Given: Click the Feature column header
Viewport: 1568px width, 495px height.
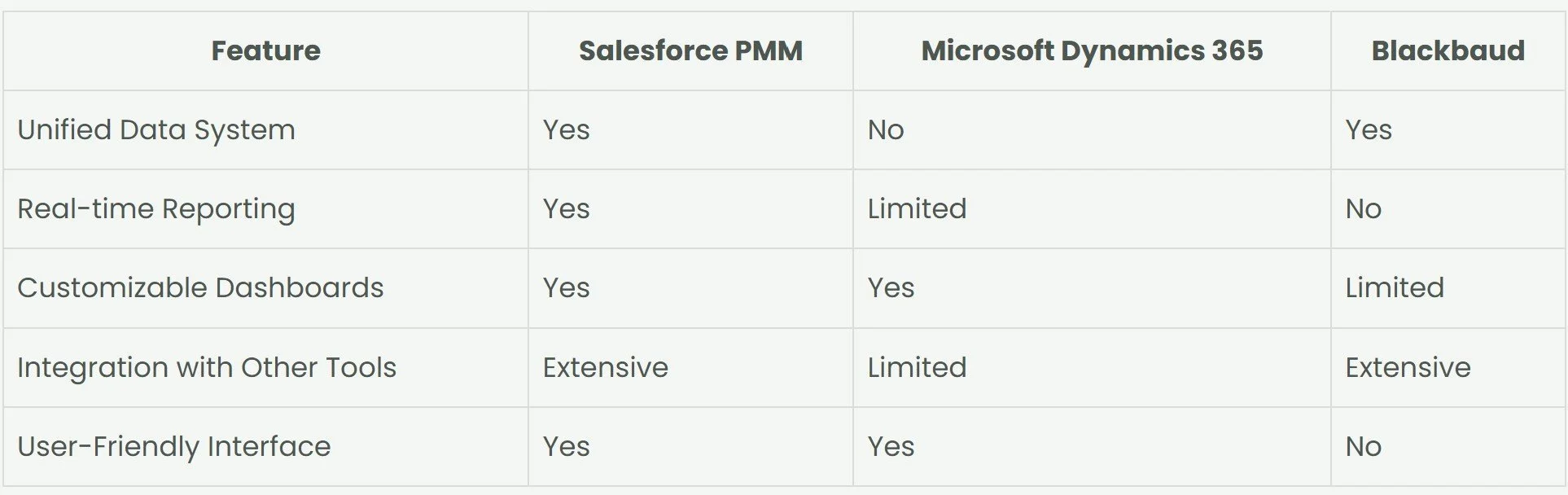Looking at the screenshot, I should 265,50.
